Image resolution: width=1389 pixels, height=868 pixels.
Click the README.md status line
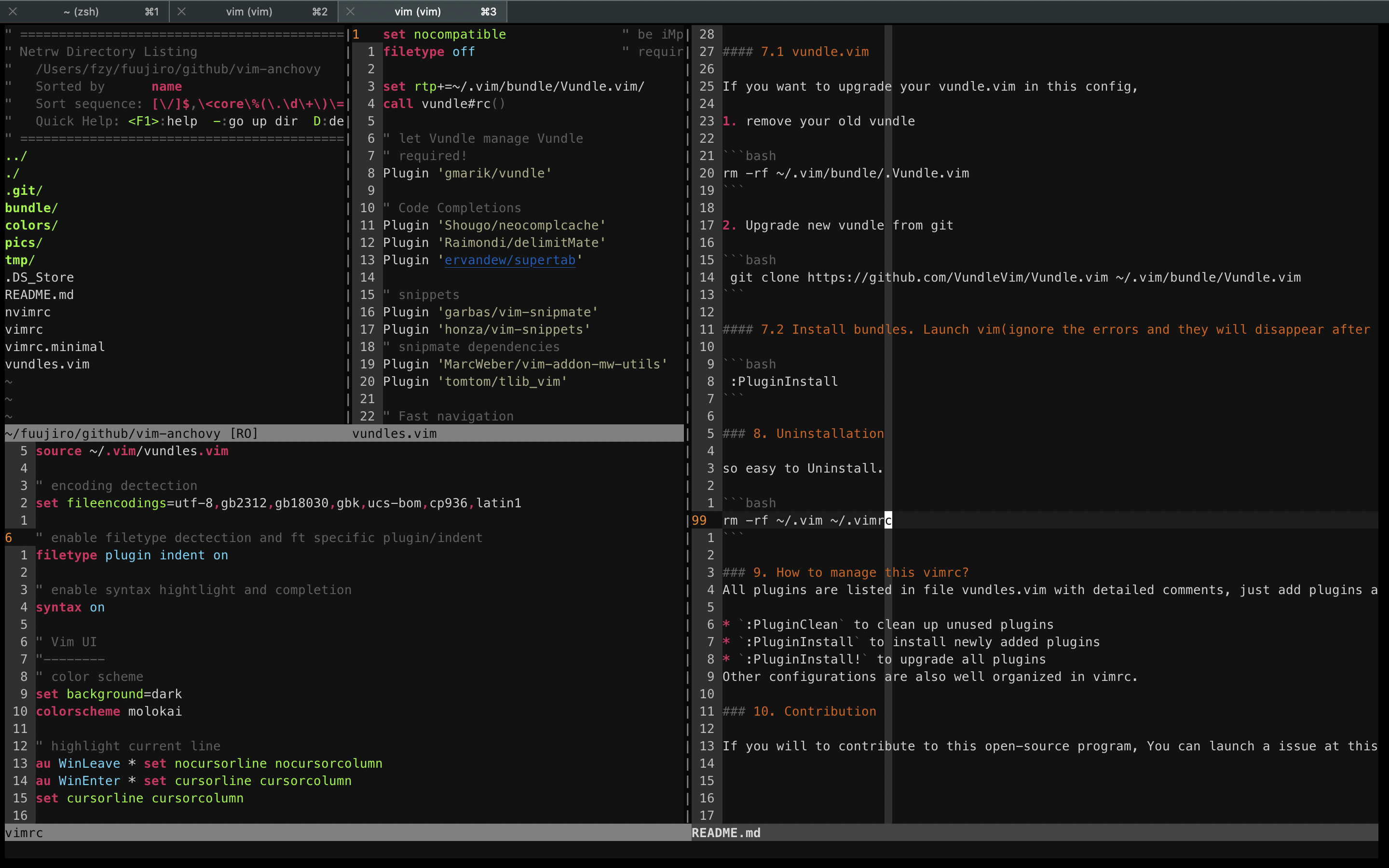[725, 832]
